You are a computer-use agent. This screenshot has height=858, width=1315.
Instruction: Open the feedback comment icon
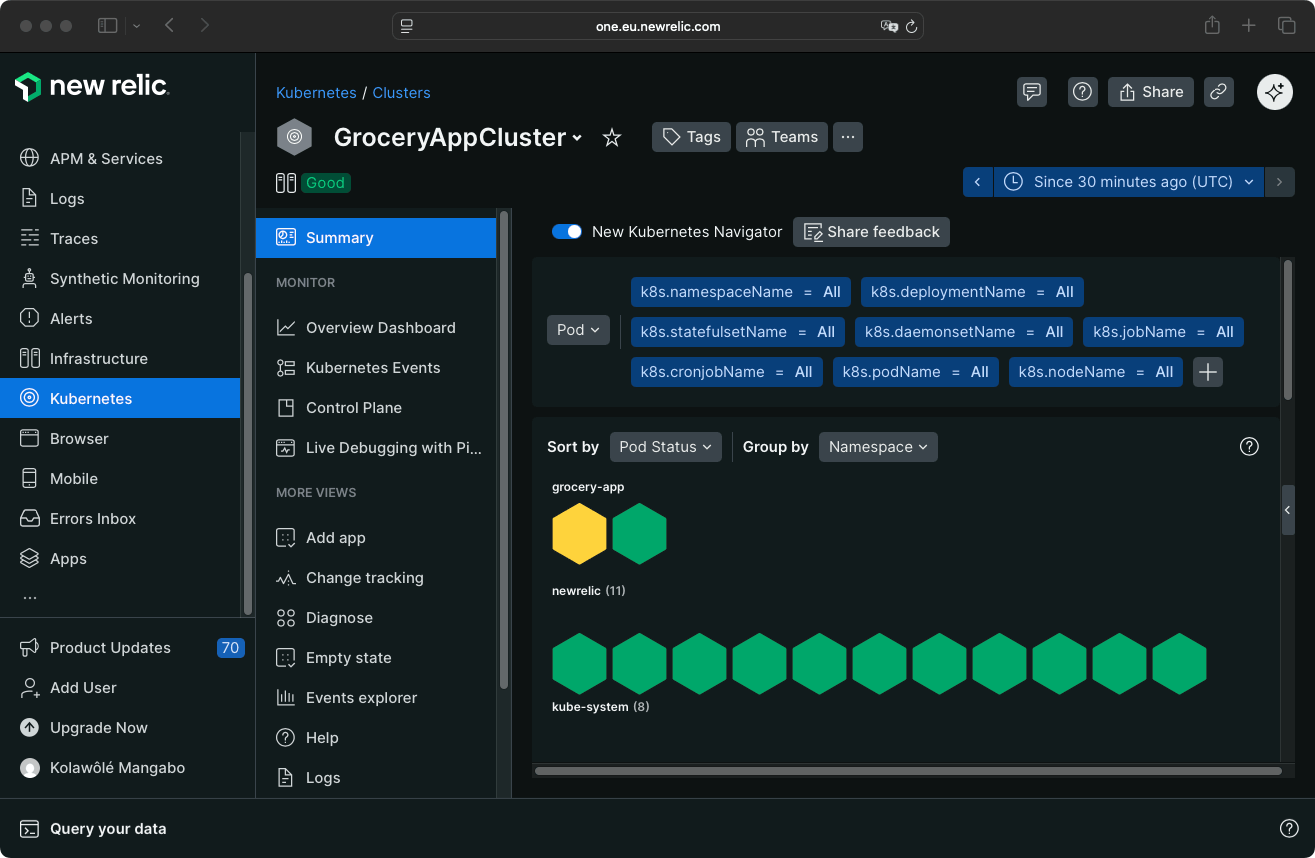1031,91
